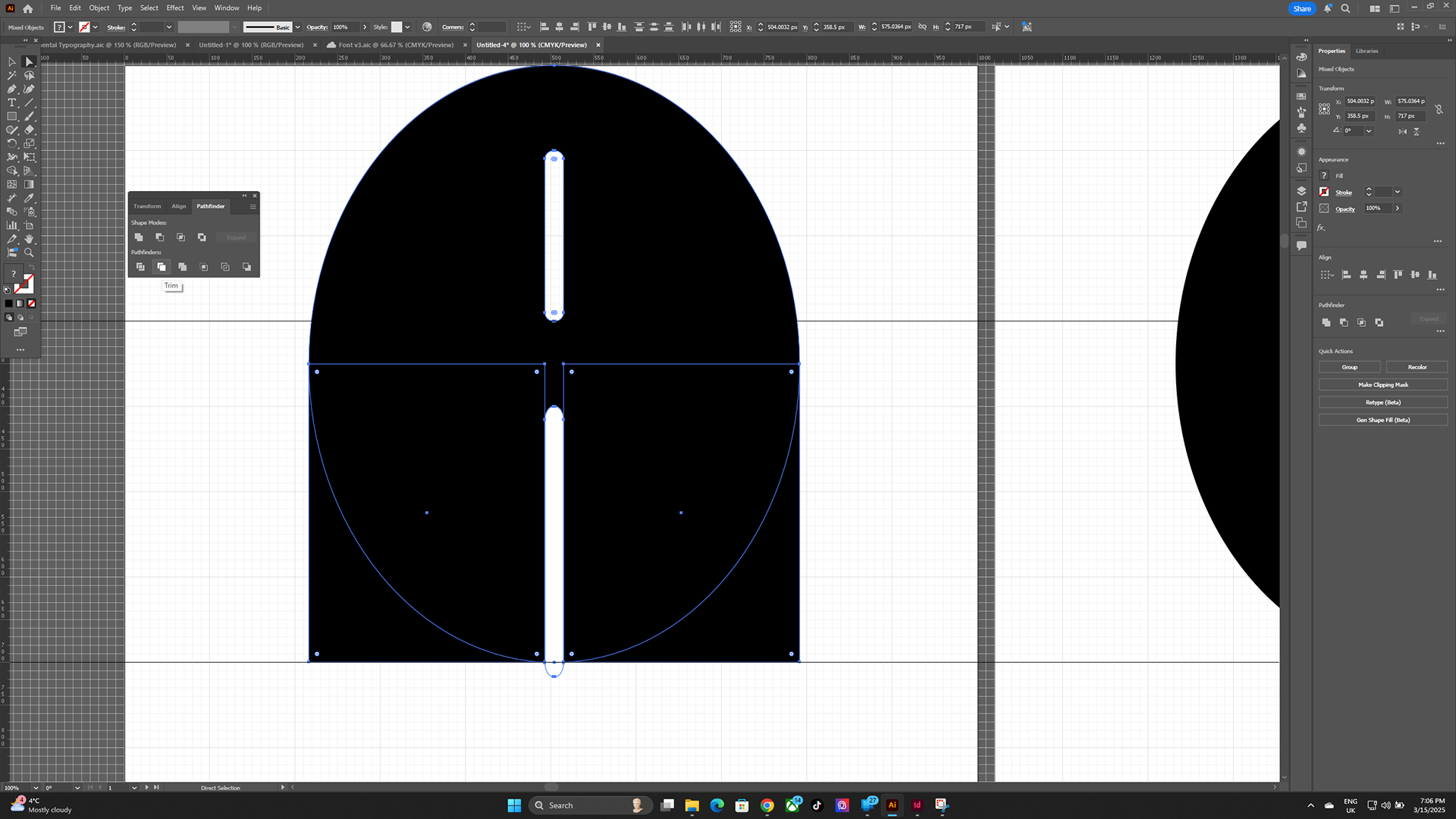Click the Unite shape mode icon

click(x=139, y=237)
